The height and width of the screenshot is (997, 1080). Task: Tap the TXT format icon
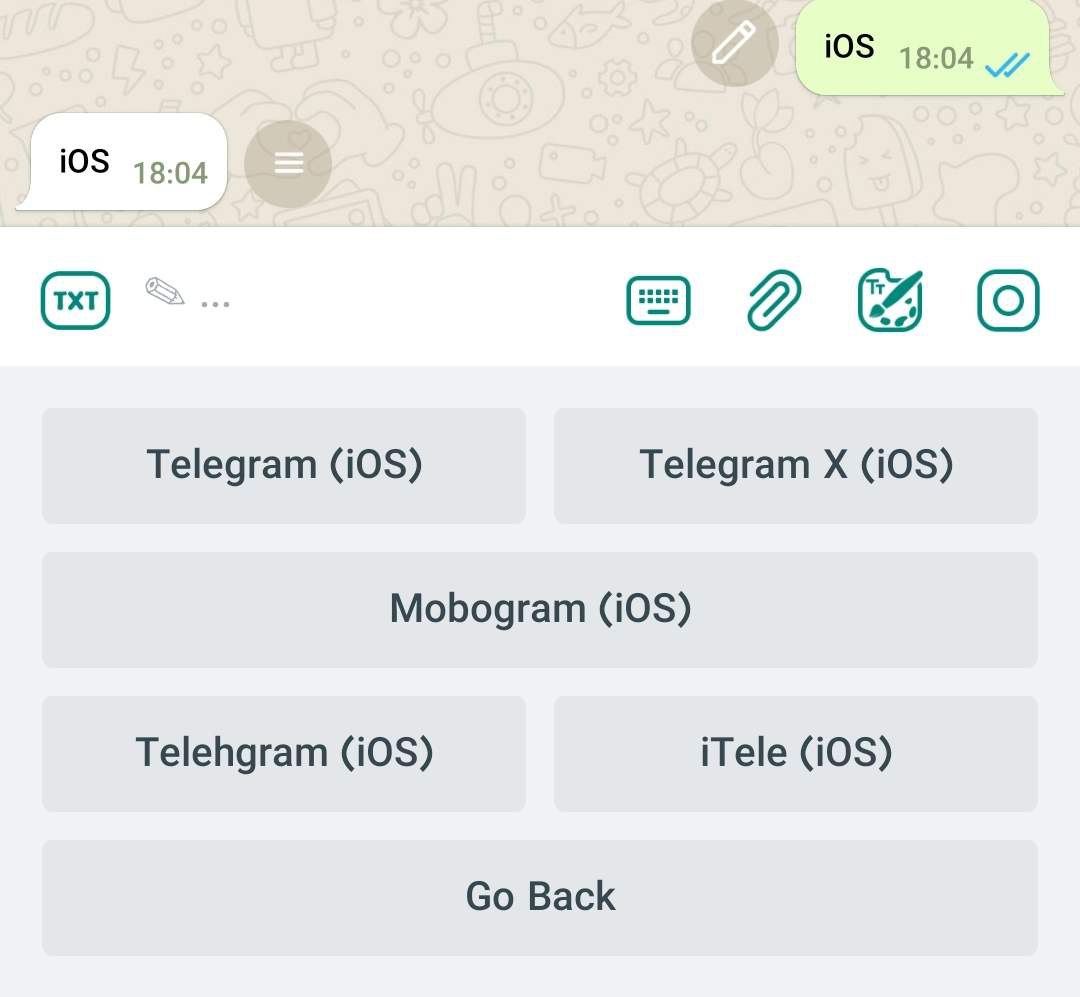click(x=75, y=300)
